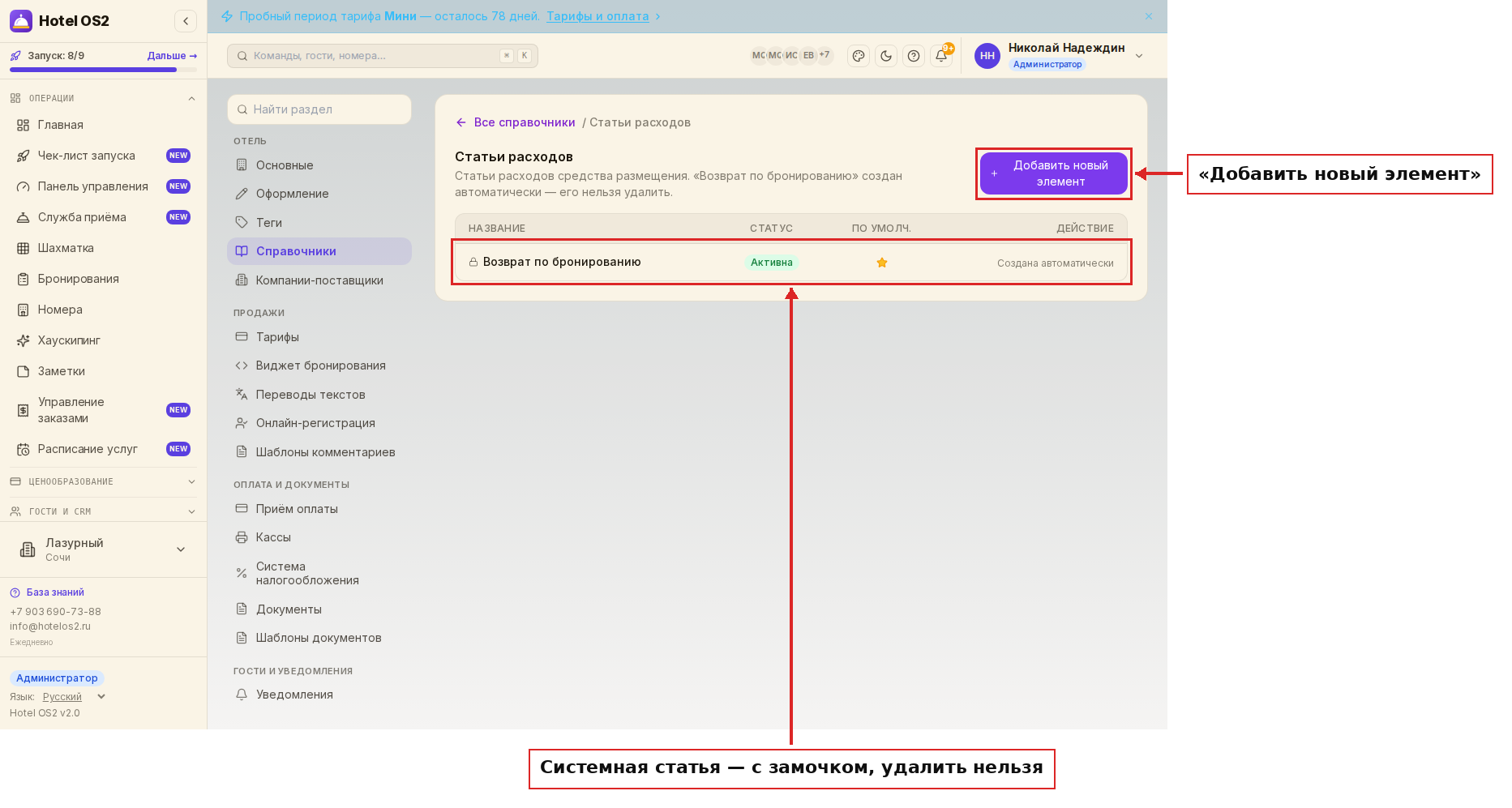Click the НН user avatar

click(987, 56)
